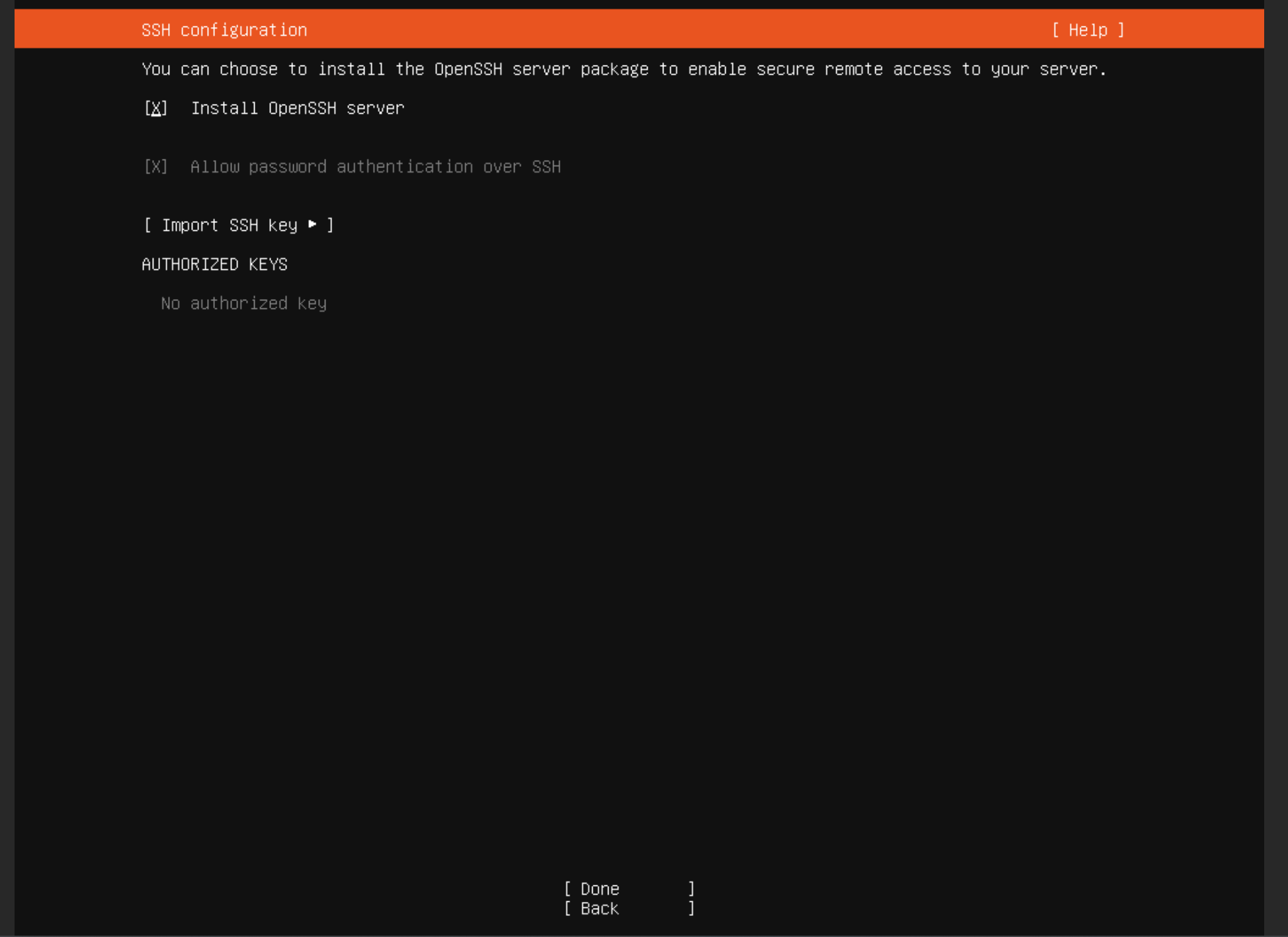
Task: Click the opening bracket of Import SSH key
Action: [148, 226]
